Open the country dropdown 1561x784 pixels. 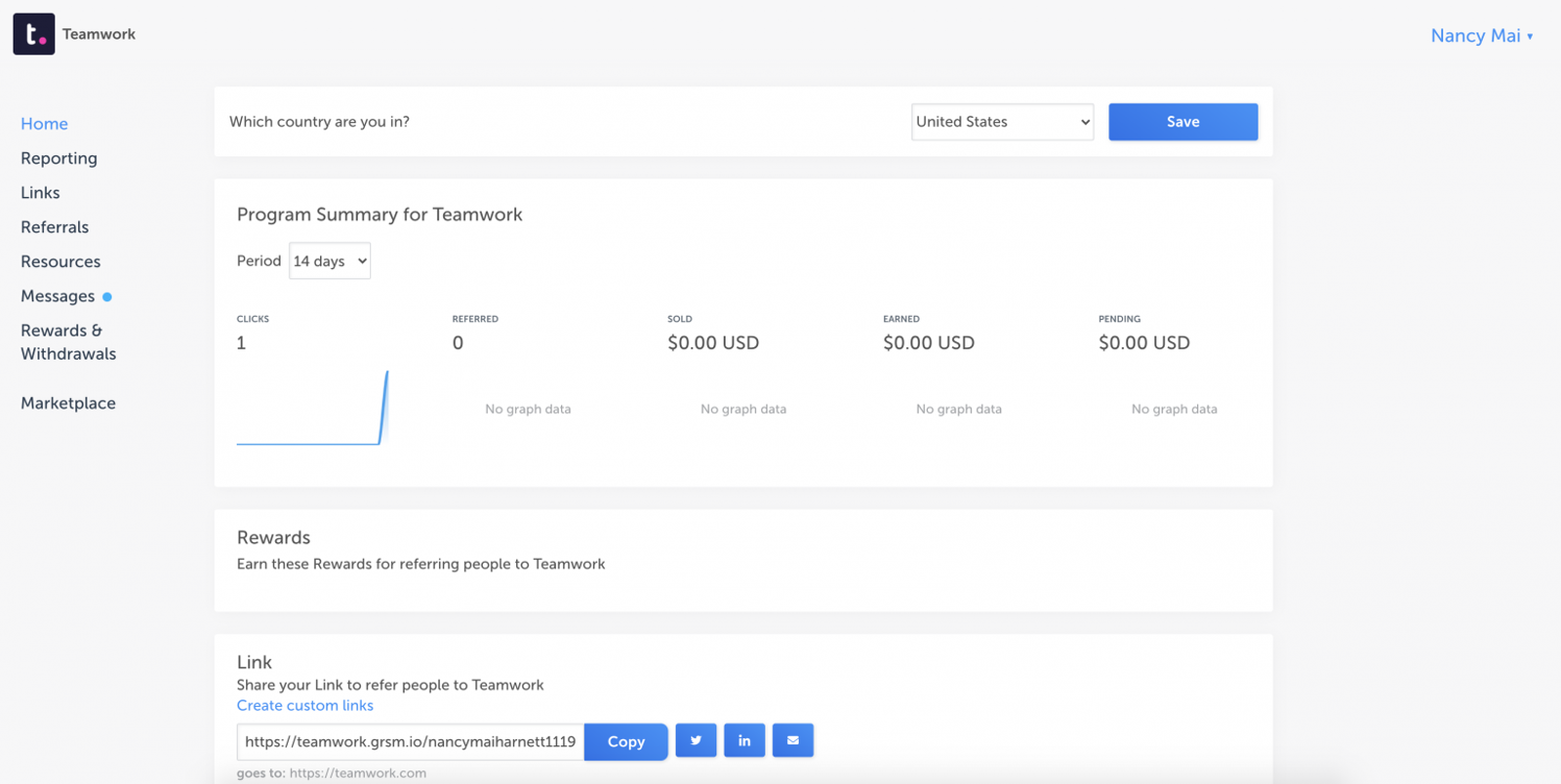click(1002, 122)
